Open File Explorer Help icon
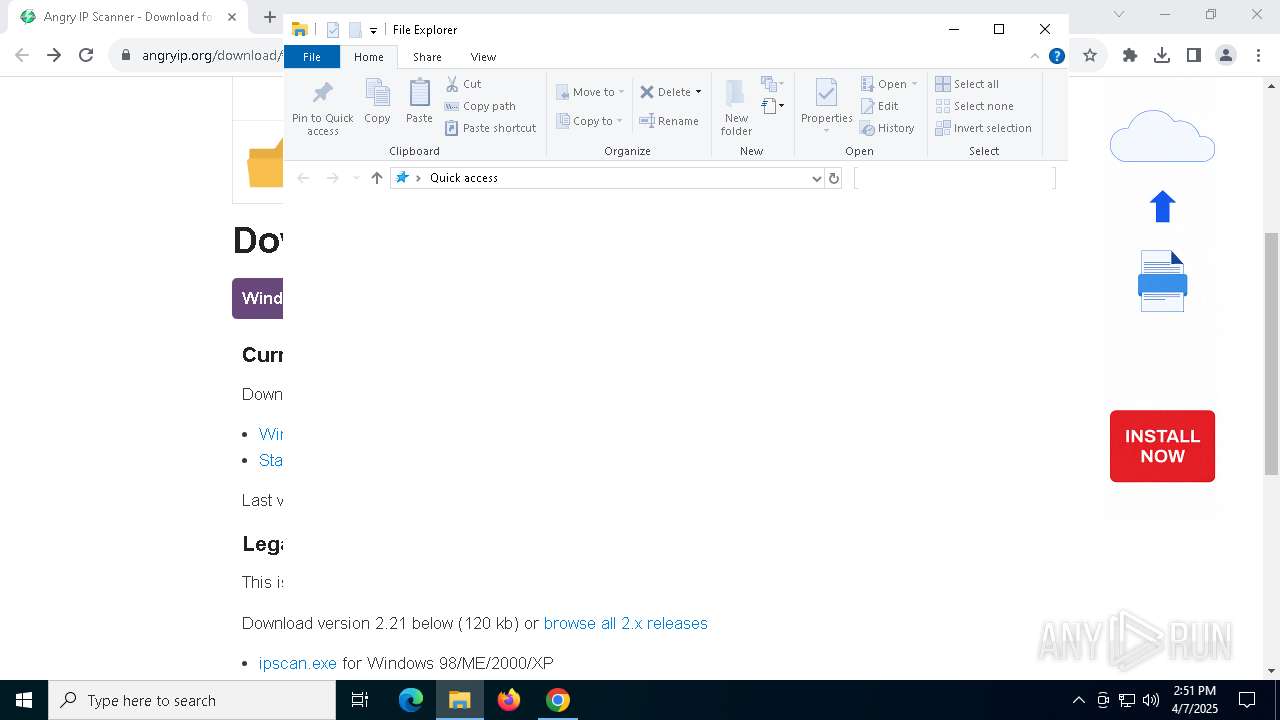This screenshot has width=1280, height=720. coord(1056,56)
